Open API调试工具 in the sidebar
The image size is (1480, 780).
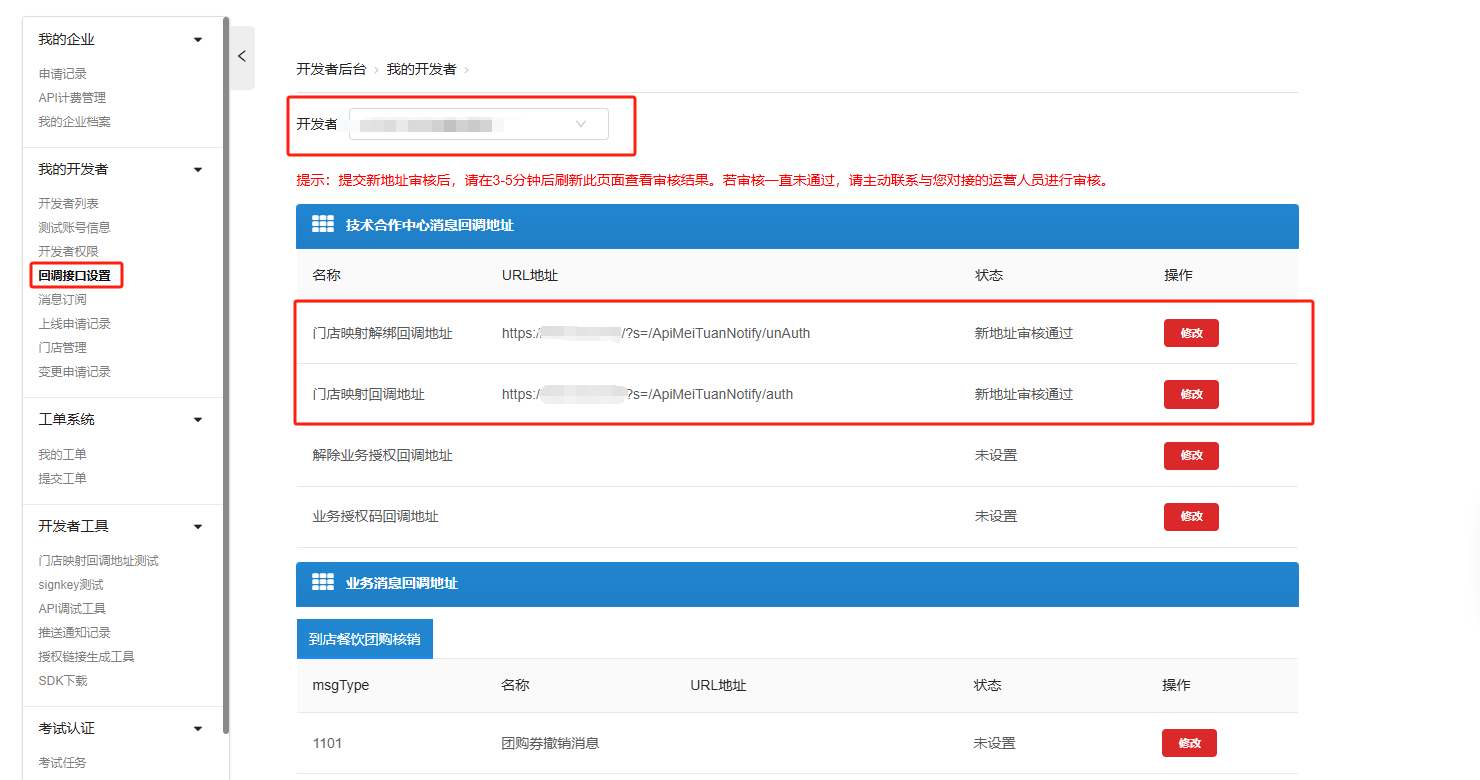tap(72, 609)
